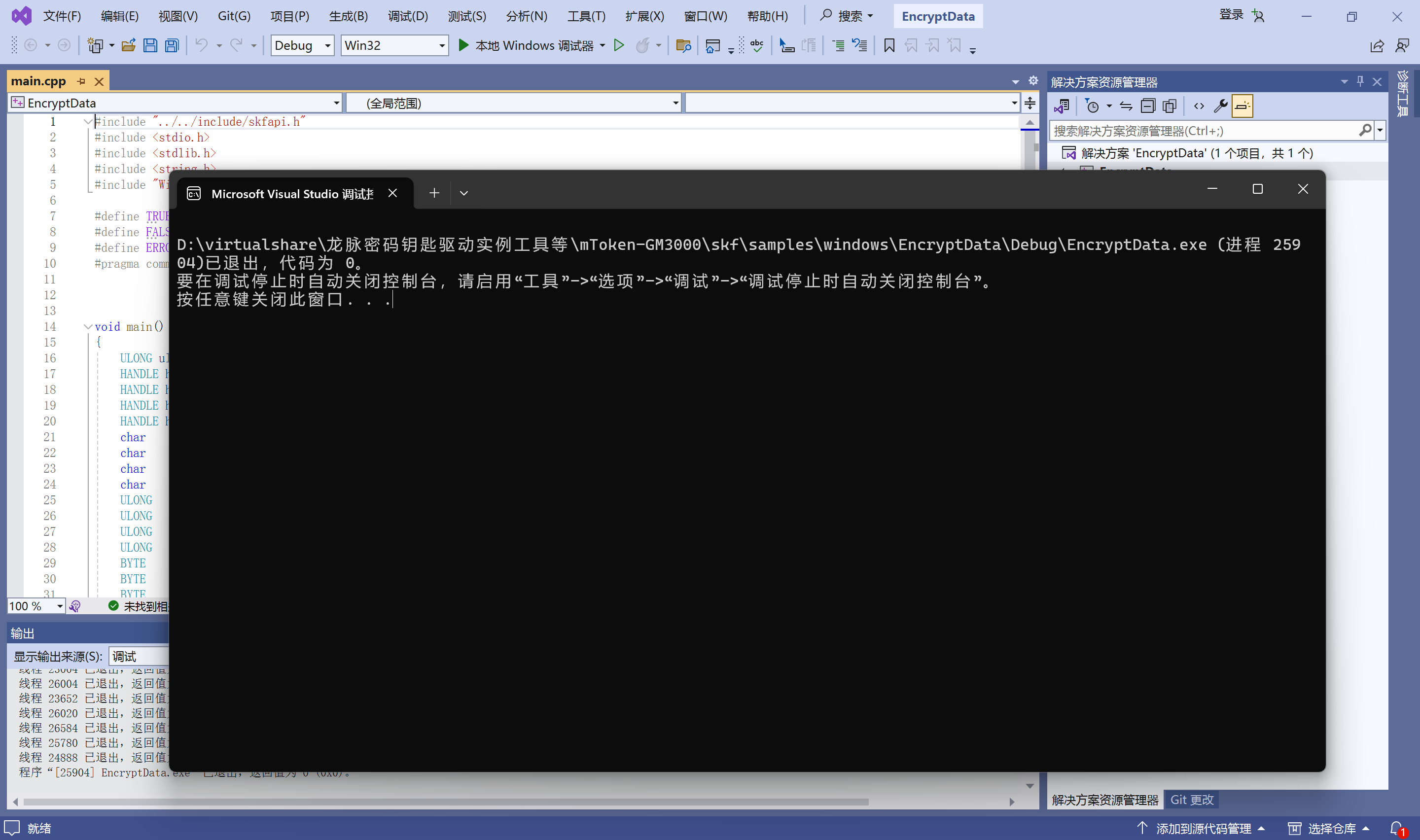Image resolution: width=1420 pixels, height=840 pixels.
Task: Start without debugging using hollow green arrow
Action: 619,45
